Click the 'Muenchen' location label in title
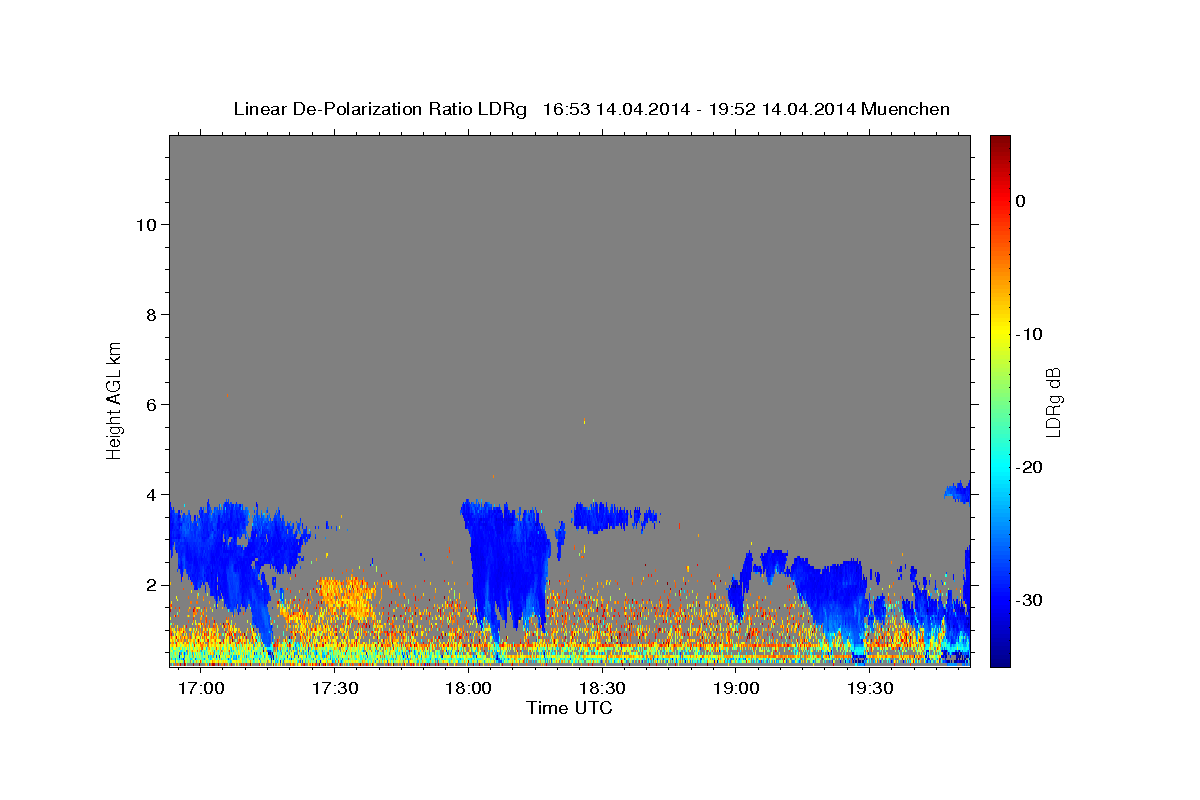This screenshot has height=800, width=1200. click(906, 109)
